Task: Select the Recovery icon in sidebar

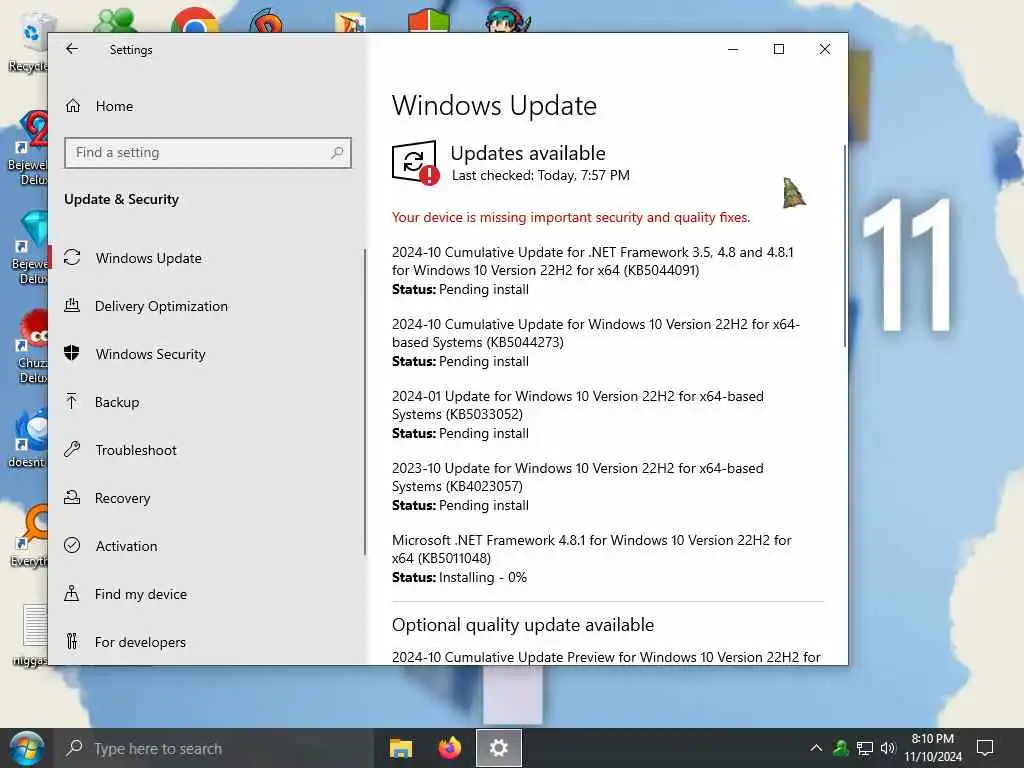Action: click(72, 498)
